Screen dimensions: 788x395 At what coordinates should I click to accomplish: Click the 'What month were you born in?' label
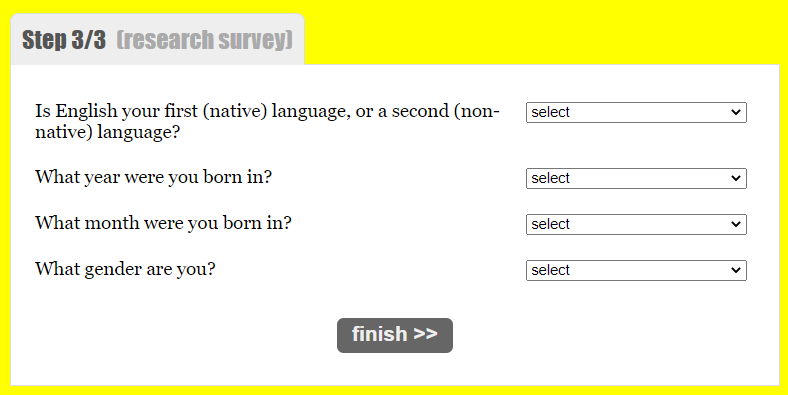(163, 223)
